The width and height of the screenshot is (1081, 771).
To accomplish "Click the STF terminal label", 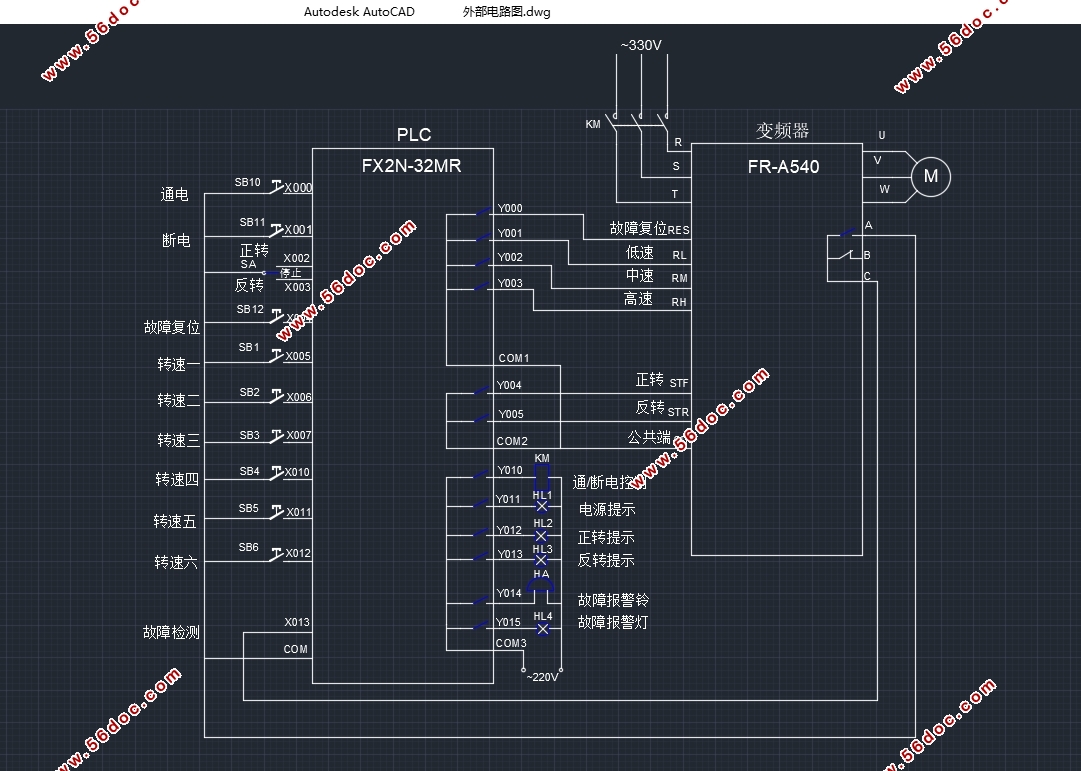I will 679,383.
